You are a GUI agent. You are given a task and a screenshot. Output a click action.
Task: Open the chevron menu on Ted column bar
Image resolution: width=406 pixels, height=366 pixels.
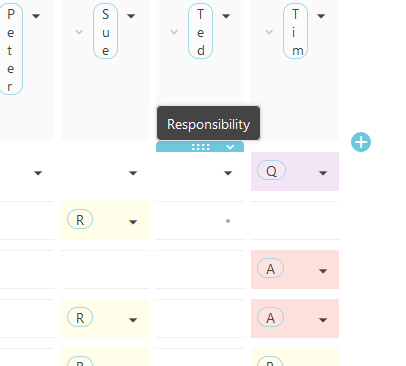tap(230, 147)
